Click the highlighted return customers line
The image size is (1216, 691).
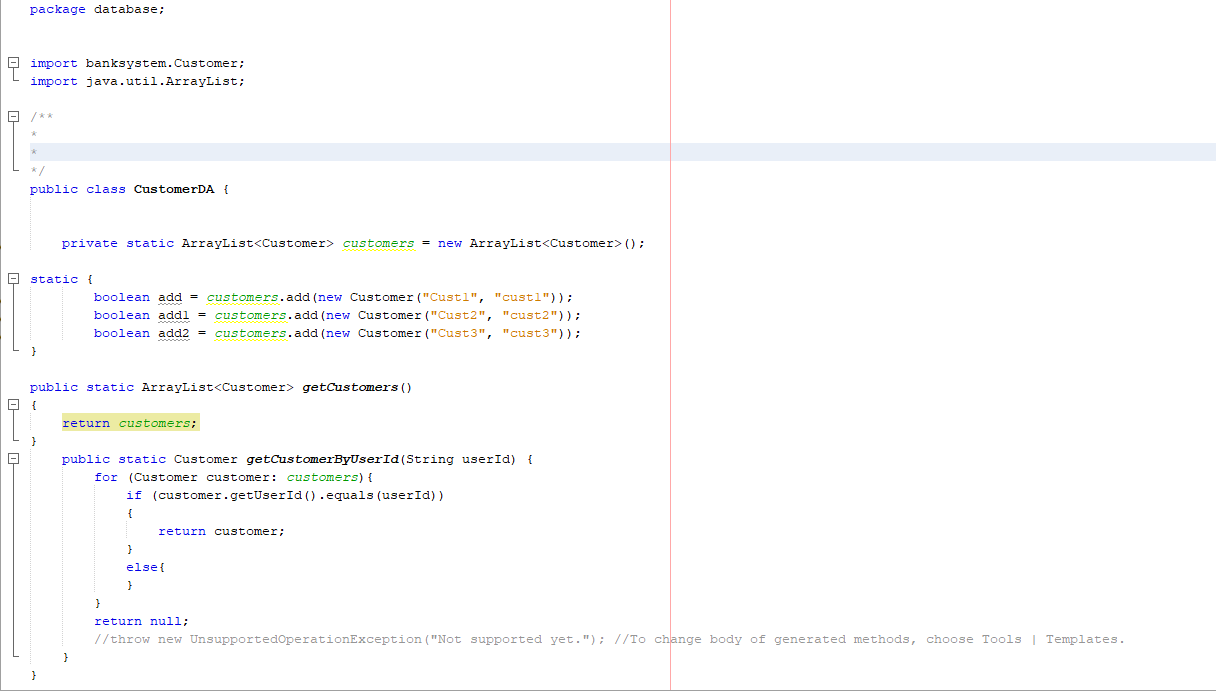(128, 422)
